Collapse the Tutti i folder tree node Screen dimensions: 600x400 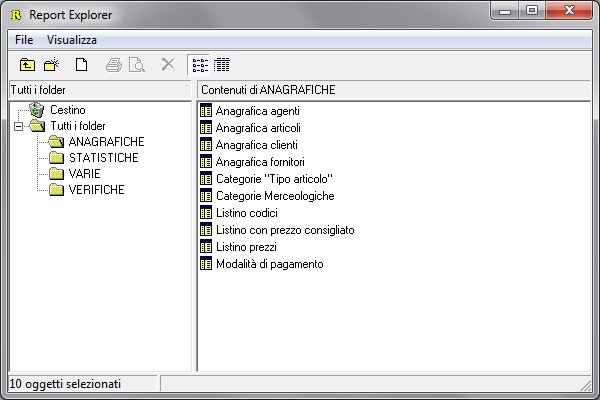coord(19,126)
